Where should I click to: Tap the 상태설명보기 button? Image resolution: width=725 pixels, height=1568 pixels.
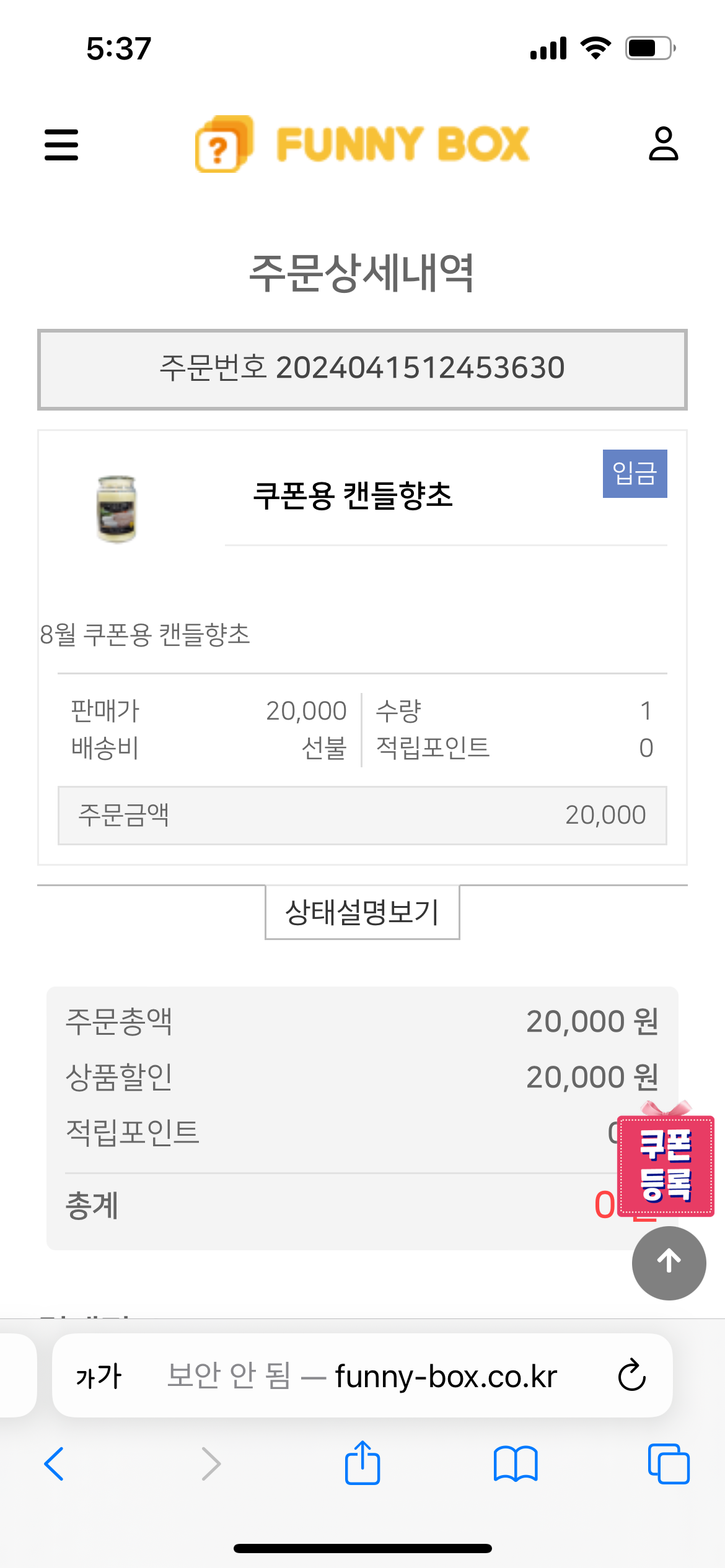pyautogui.click(x=362, y=912)
